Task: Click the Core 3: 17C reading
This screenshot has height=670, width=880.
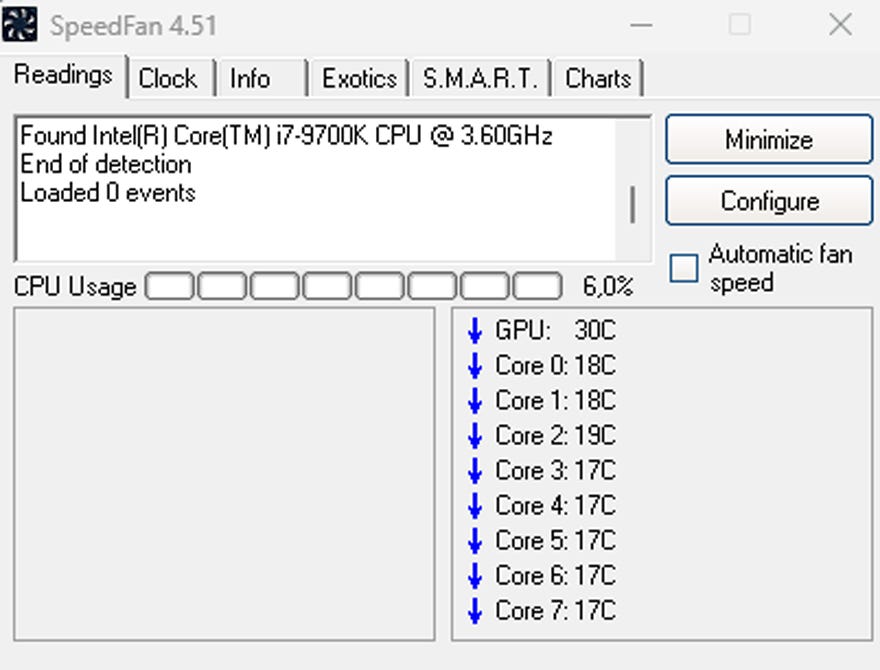Action: pyautogui.click(x=556, y=471)
